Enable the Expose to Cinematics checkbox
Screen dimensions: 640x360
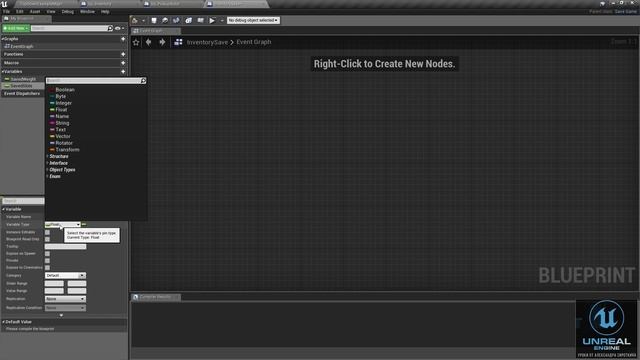click(47, 267)
